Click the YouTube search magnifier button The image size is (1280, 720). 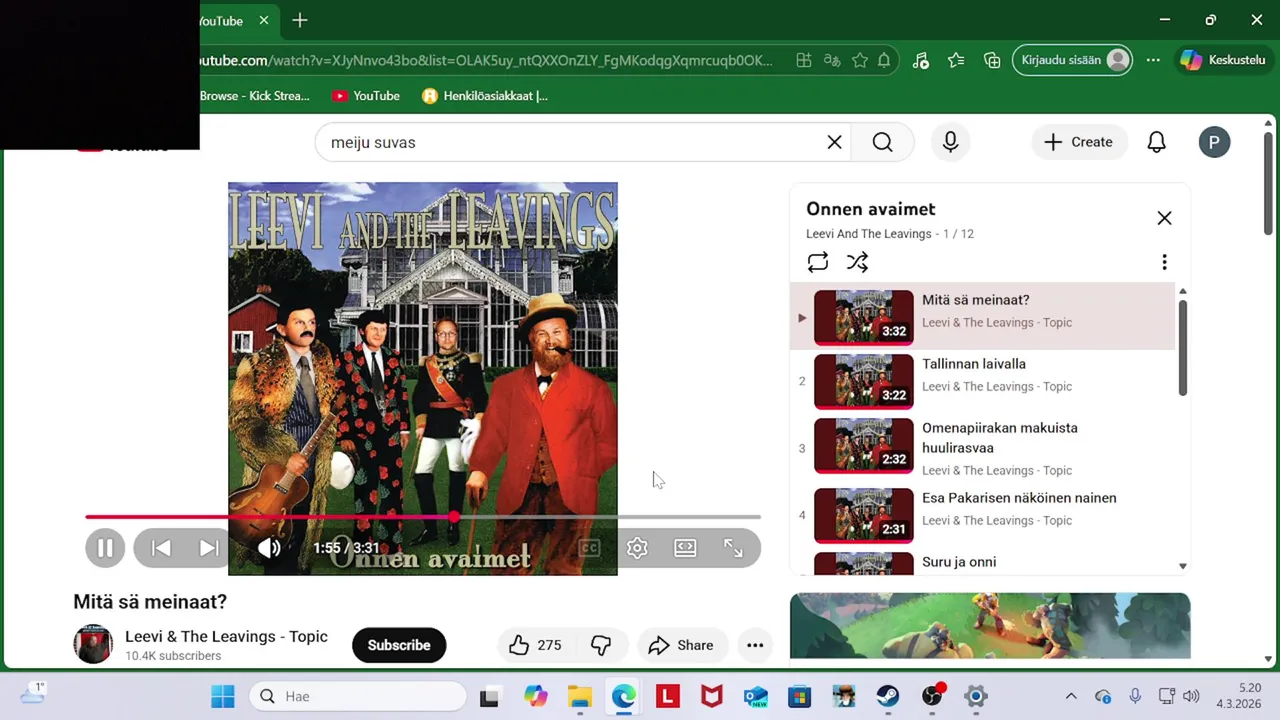[x=882, y=142]
